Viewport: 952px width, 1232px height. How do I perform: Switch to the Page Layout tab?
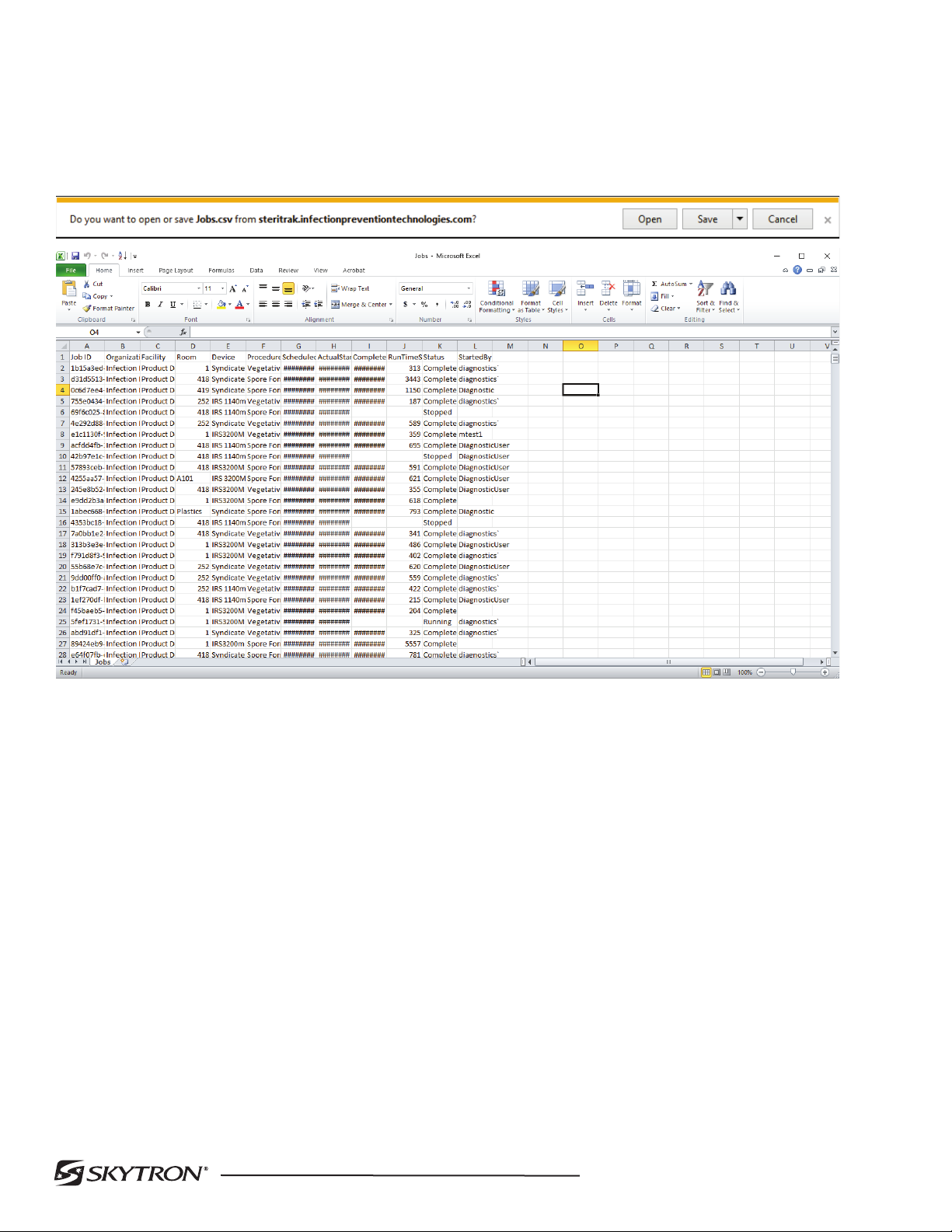pyautogui.click(x=176, y=270)
